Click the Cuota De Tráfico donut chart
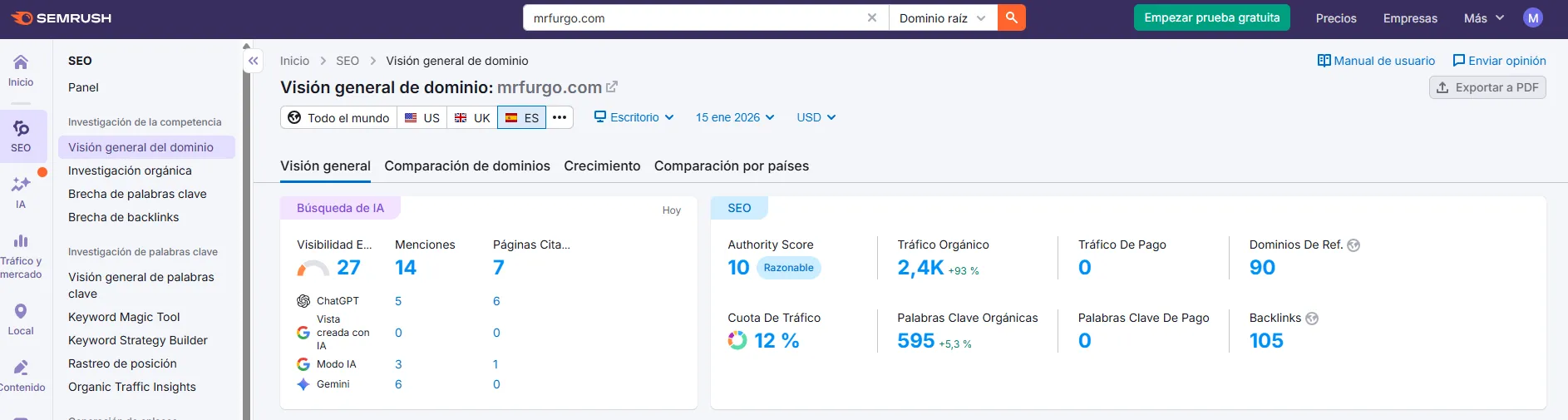1568x420 pixels. [737, 340]
